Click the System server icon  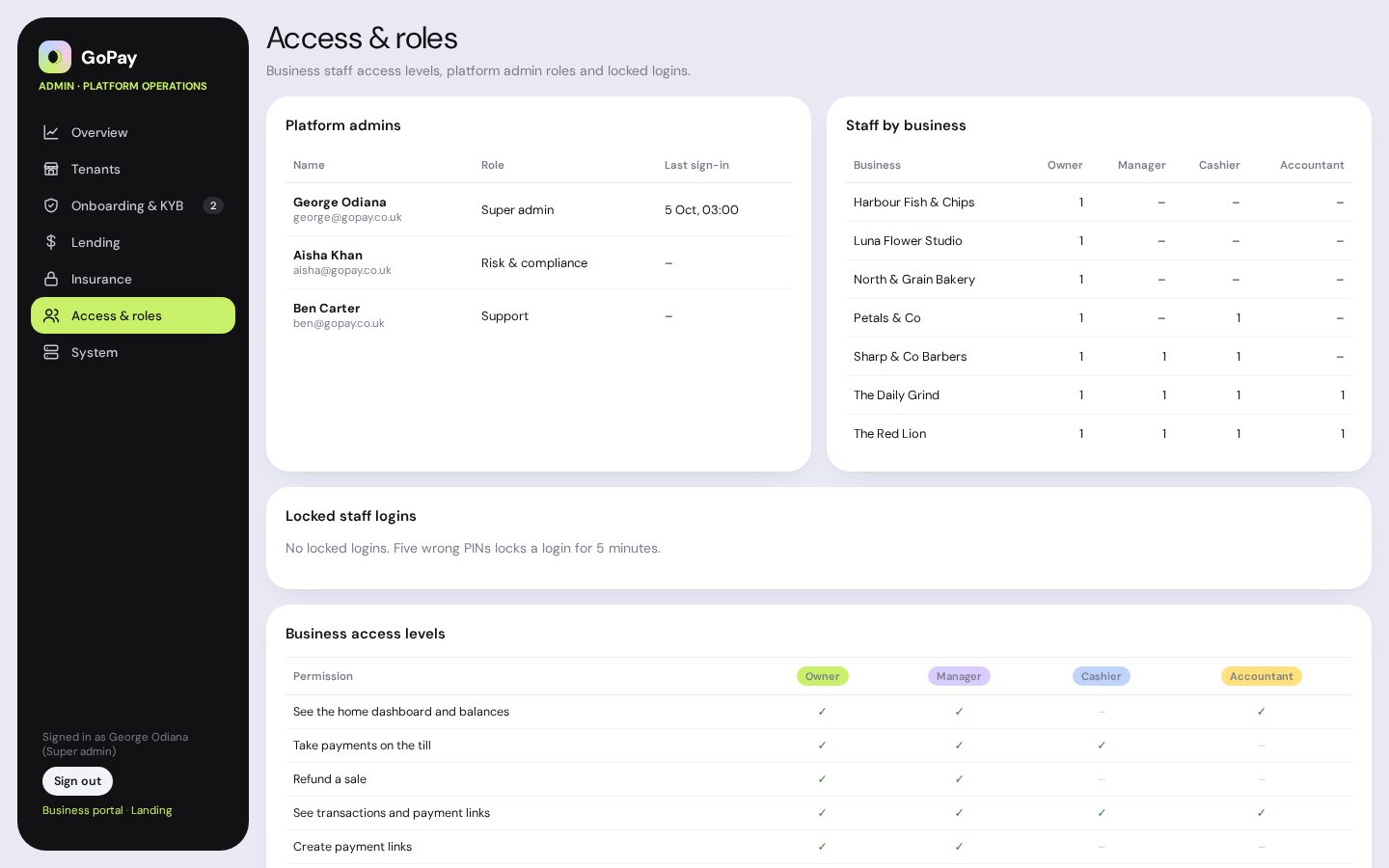tap(51, 352)
